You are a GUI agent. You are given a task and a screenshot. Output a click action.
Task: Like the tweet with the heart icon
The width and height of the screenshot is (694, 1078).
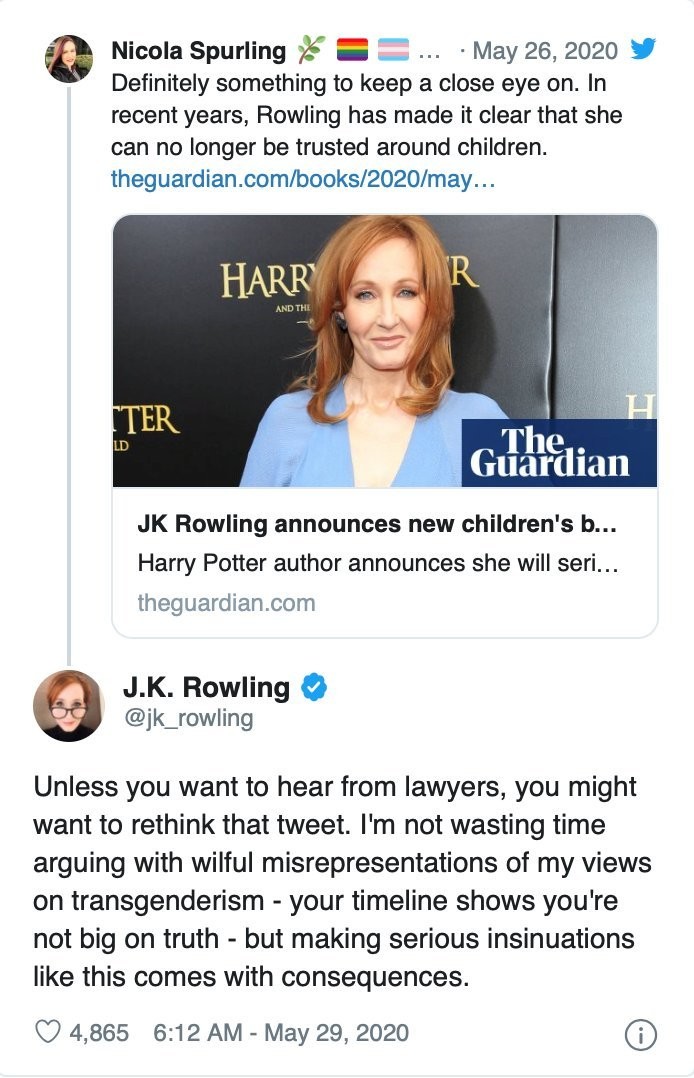click(x=47, y=1033)
